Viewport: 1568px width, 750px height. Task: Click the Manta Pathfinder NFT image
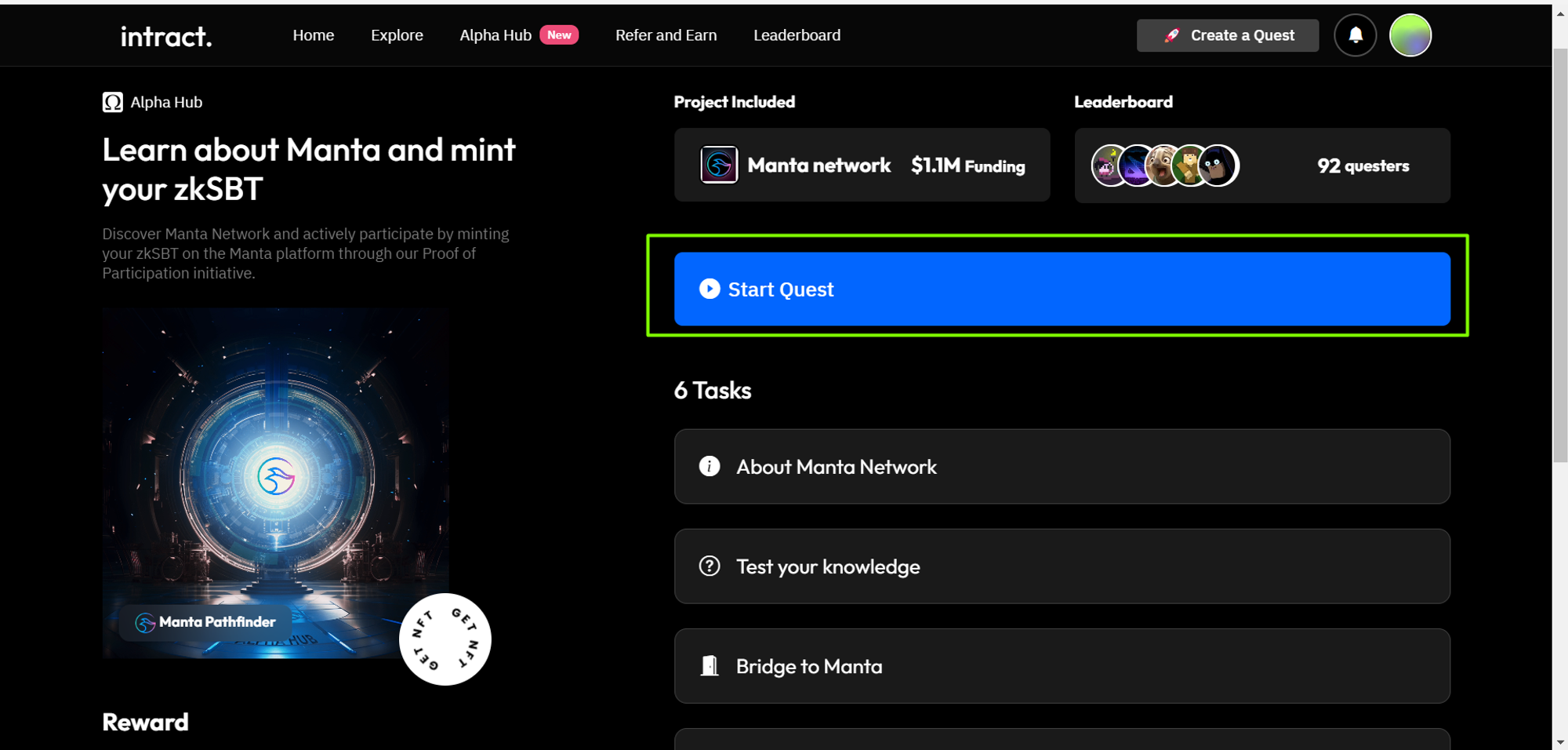(x=275, y=482)
